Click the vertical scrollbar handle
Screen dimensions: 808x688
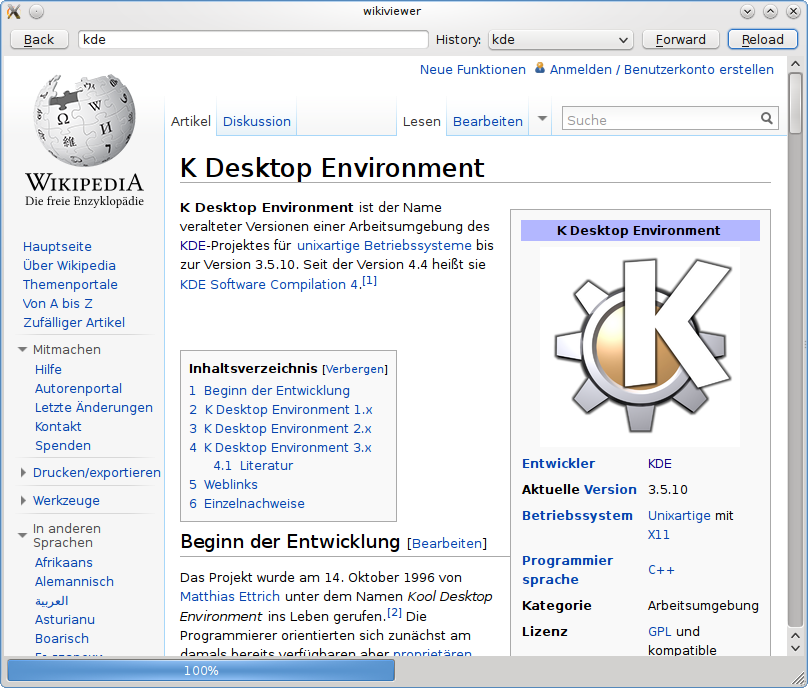pyautogui.click(x=796, y=103)
